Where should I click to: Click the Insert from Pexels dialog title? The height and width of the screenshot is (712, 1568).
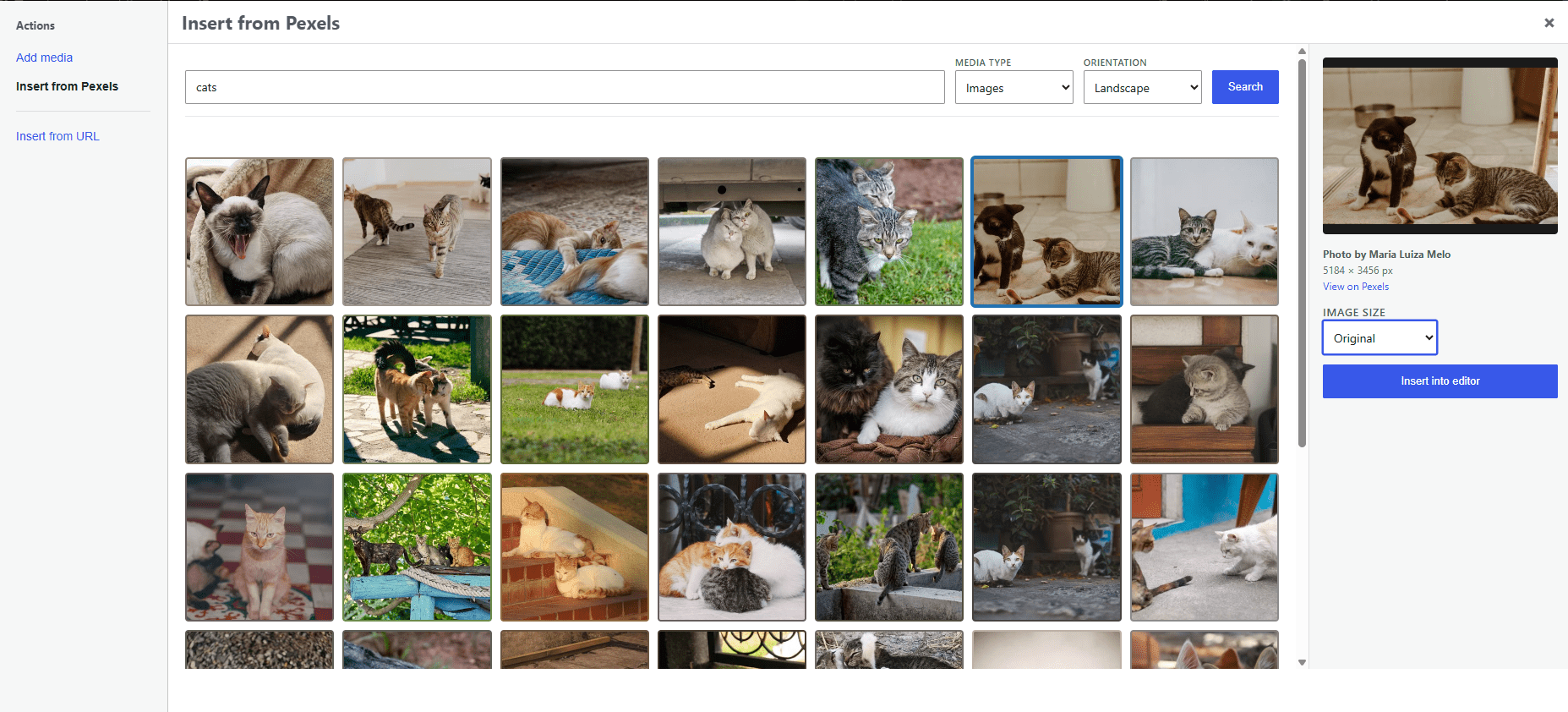(260, 24)
